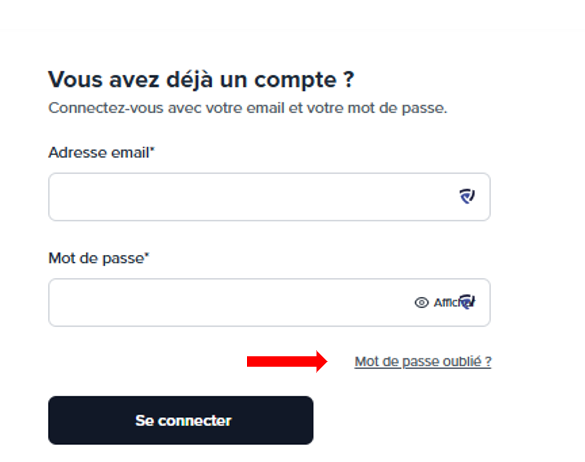
Task: Click the Adresse email label
Action: coord(101,153)
